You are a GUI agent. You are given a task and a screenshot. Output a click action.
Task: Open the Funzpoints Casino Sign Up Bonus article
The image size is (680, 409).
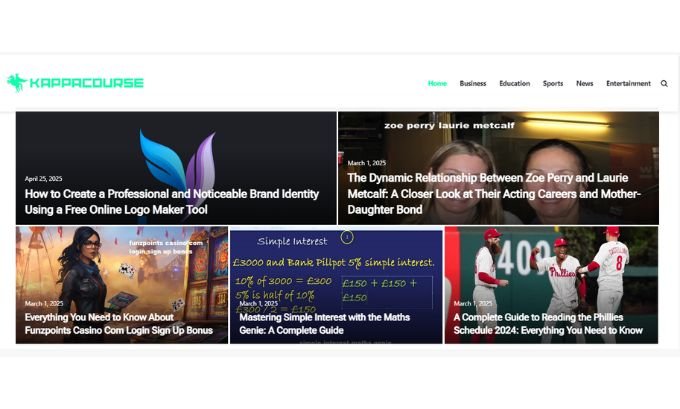coord(119,324)
